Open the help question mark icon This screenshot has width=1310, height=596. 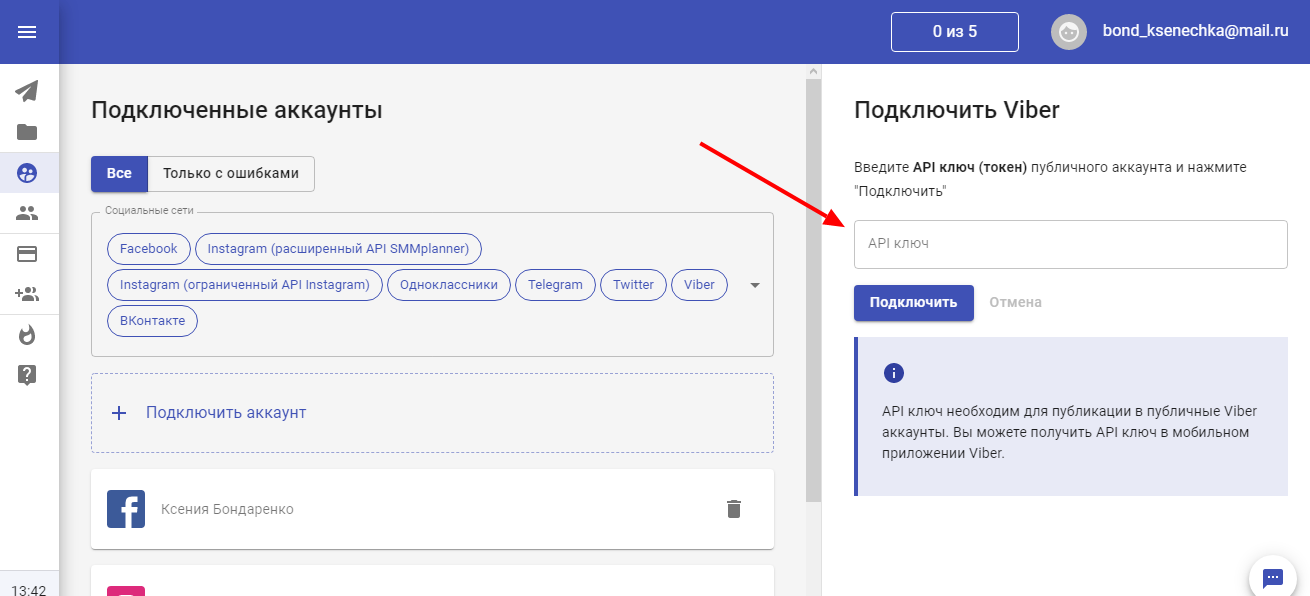coord(27,375)
